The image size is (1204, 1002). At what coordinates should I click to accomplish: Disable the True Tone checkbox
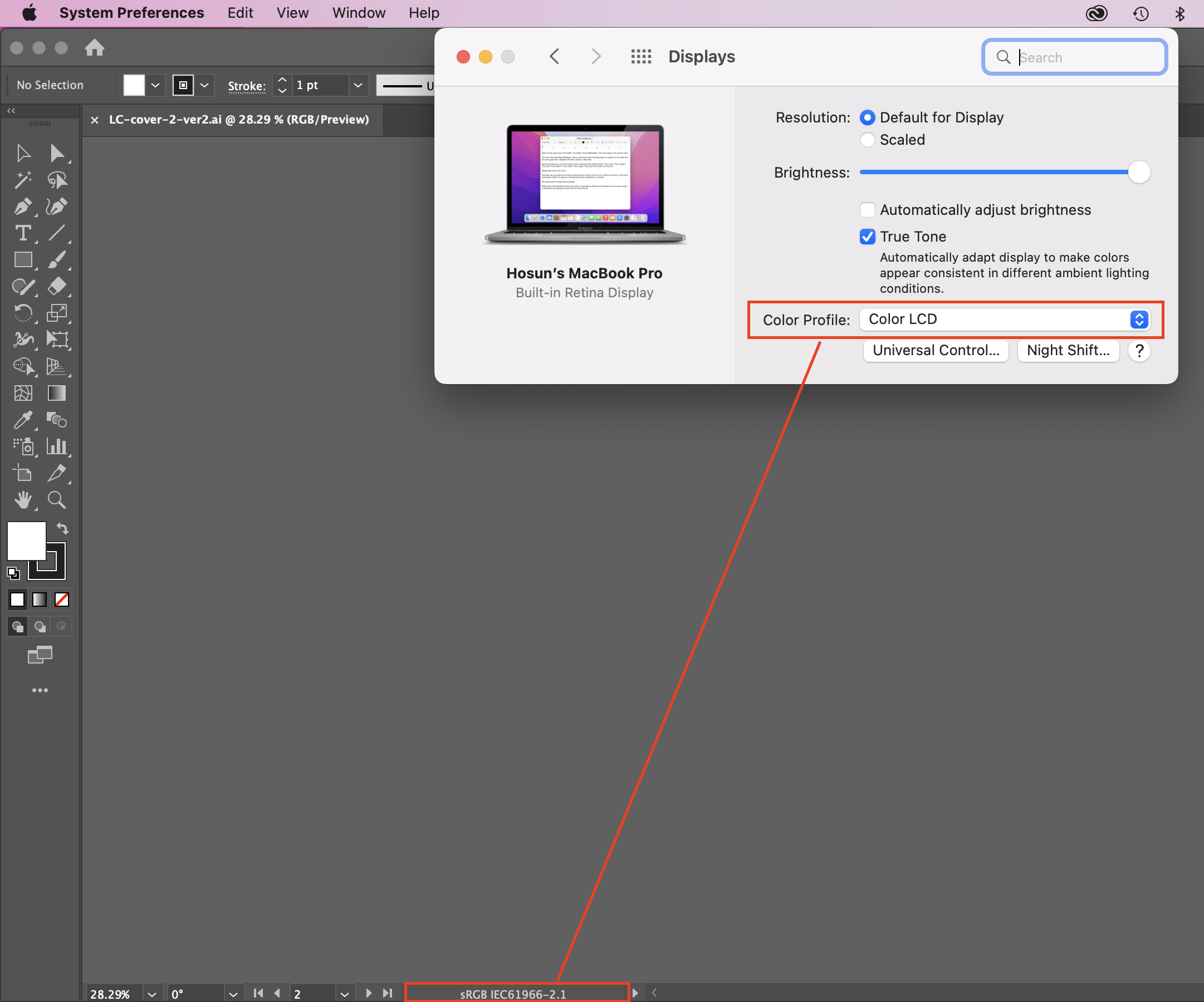(867, 236)
